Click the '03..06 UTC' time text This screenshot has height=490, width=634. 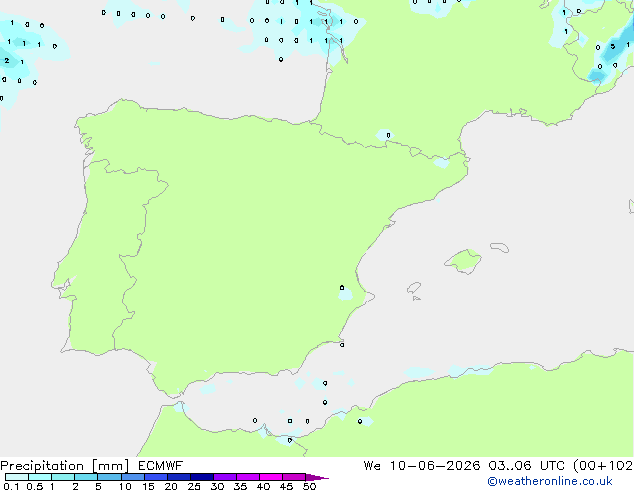click(526, 466)
